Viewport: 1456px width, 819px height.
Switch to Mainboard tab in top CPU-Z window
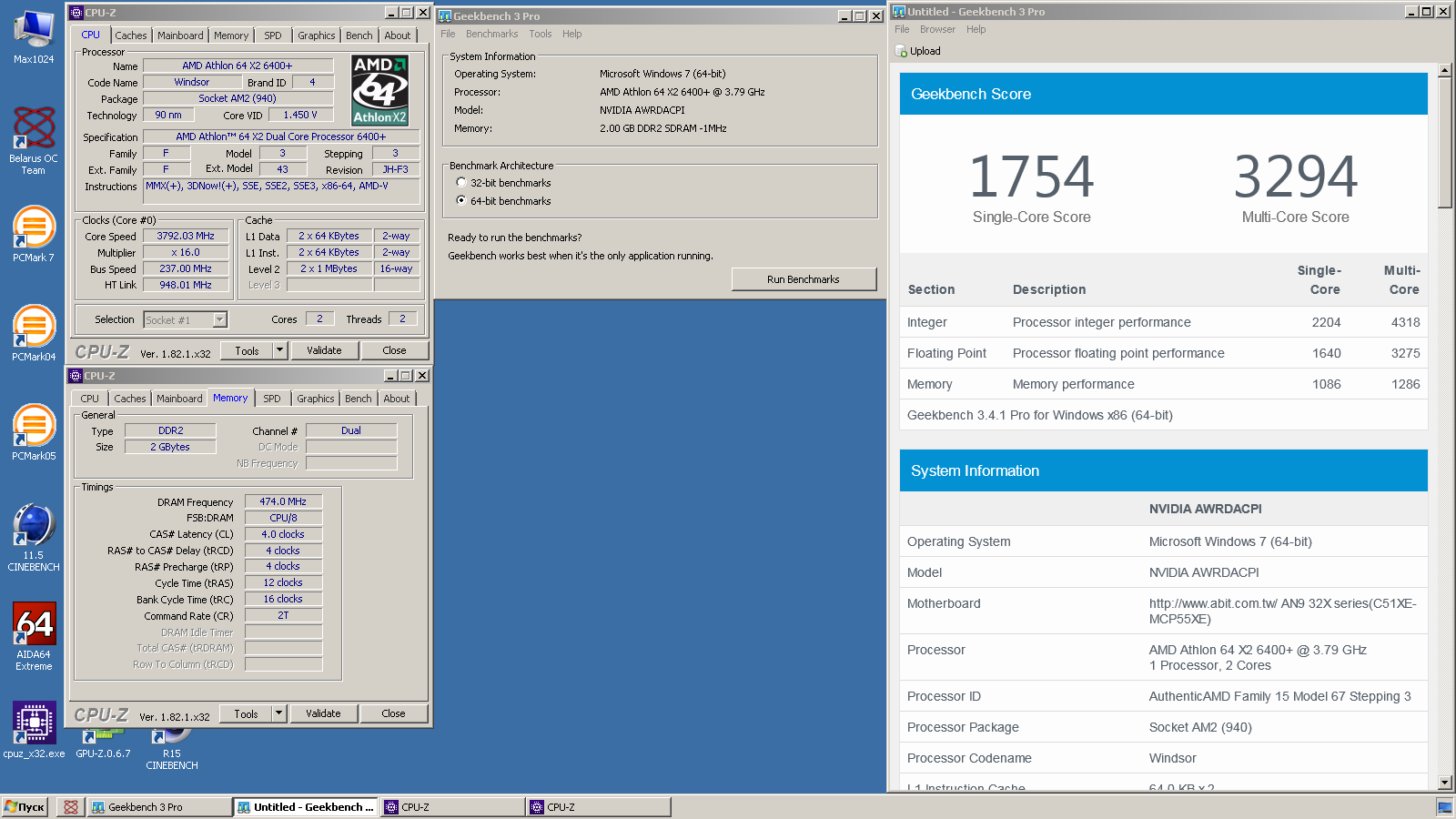coord(180,35)
